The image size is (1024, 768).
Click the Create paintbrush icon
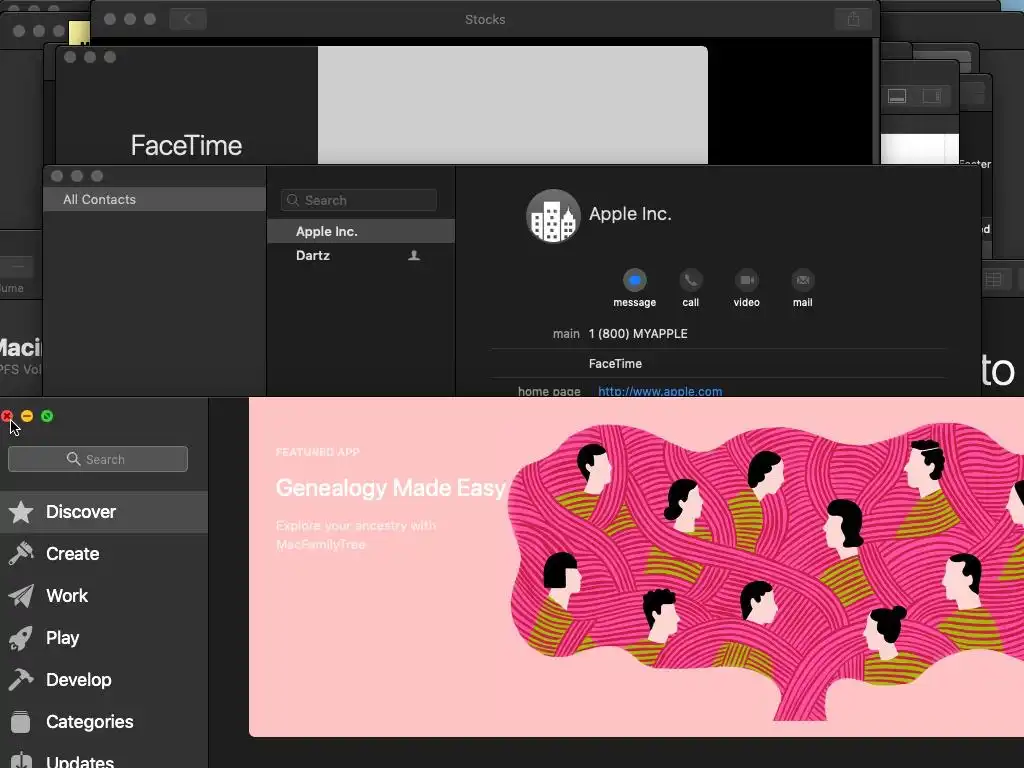pos(21,554)
